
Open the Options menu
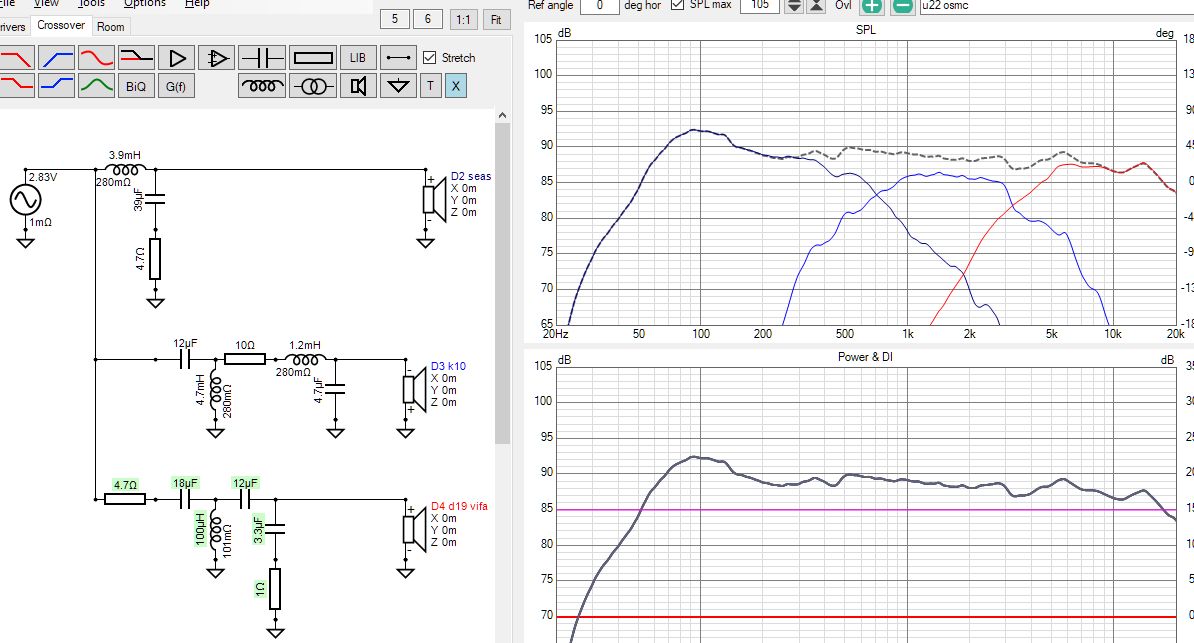click(145, 4)
